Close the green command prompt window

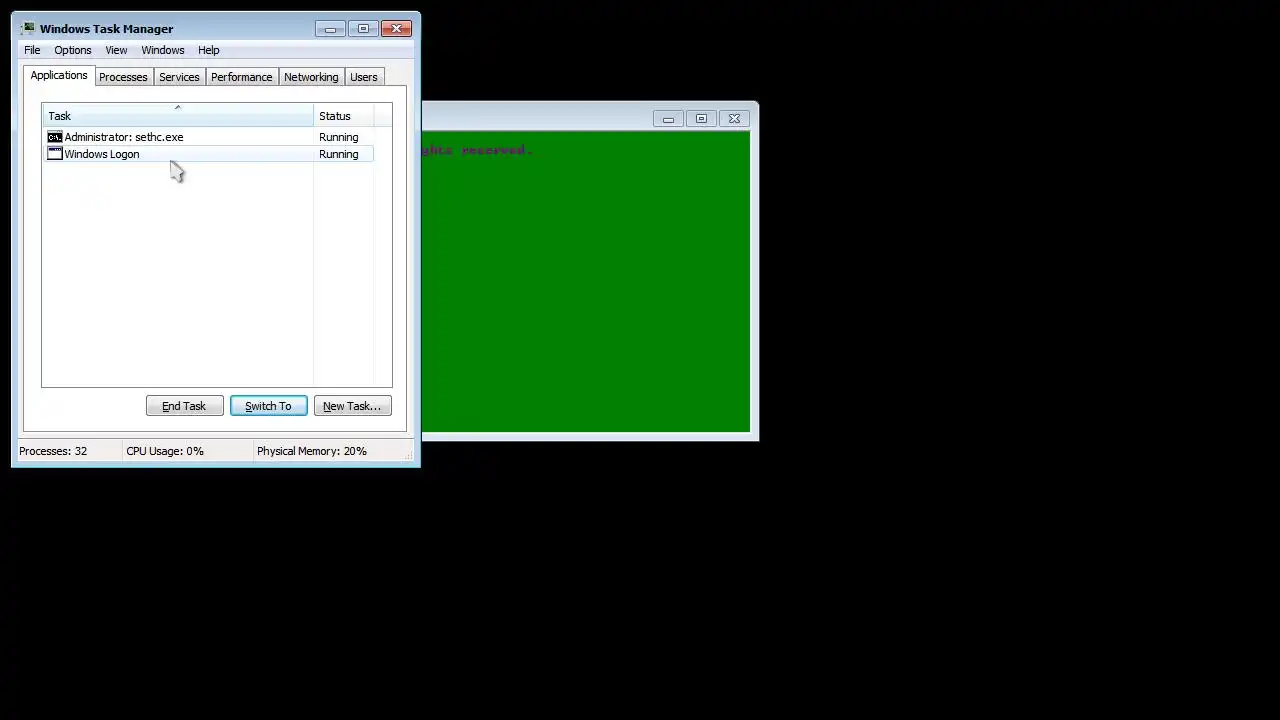(734, 119)
